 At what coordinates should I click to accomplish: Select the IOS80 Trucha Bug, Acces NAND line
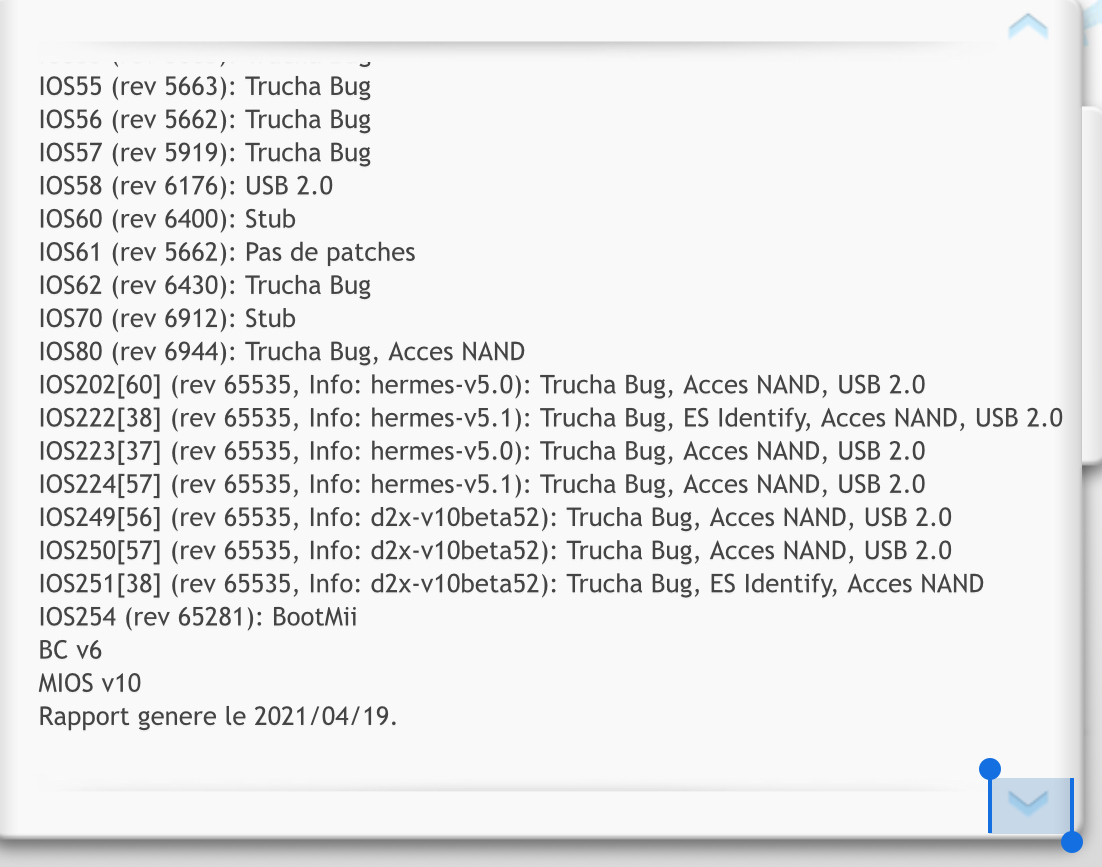coord(282,352)
